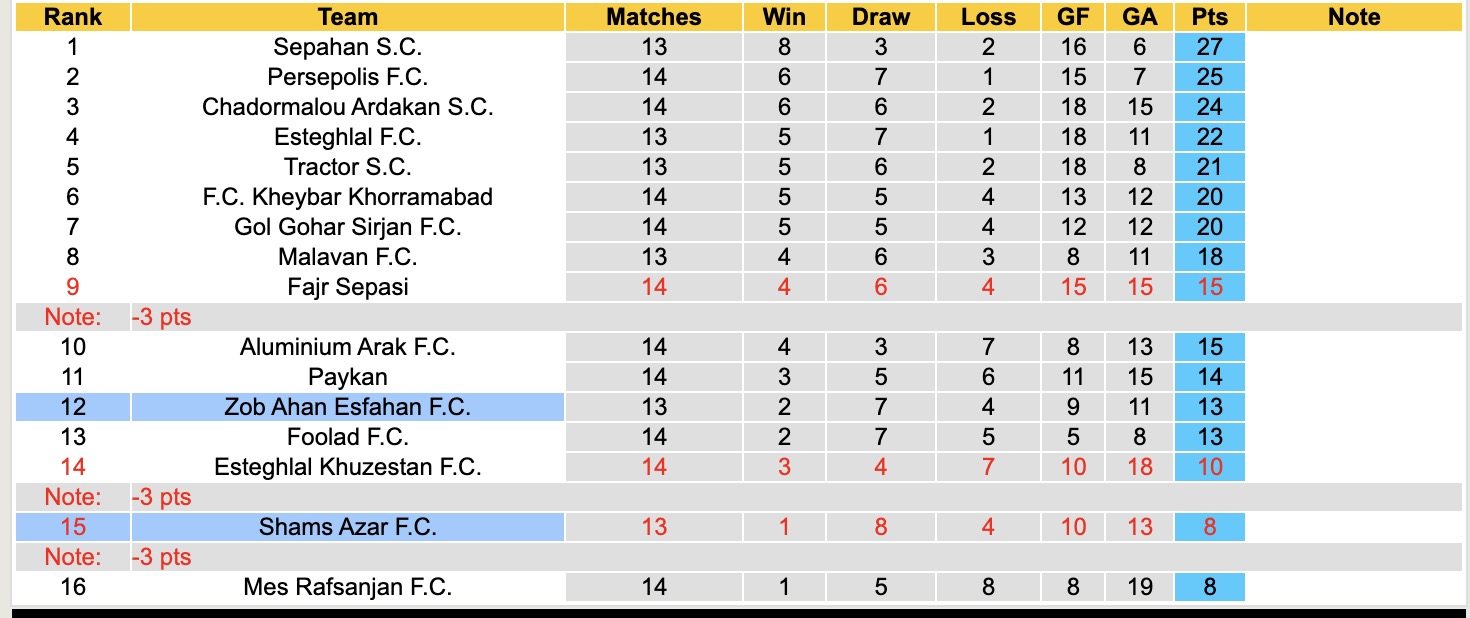Click the Win column header
1470x618 pixels.
pos(784,17)
